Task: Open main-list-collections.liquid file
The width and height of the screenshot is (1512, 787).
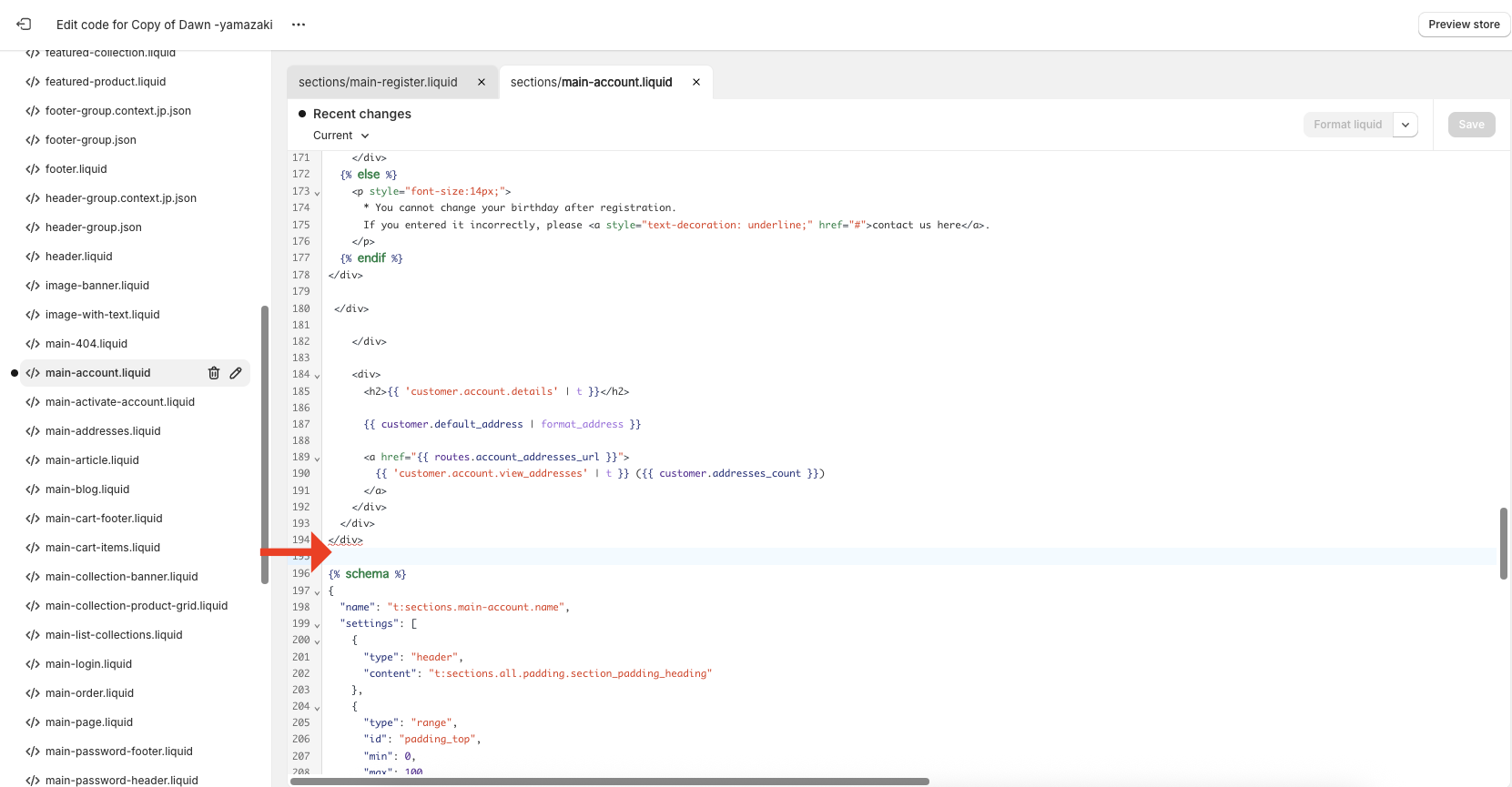Action: [114, 635]
